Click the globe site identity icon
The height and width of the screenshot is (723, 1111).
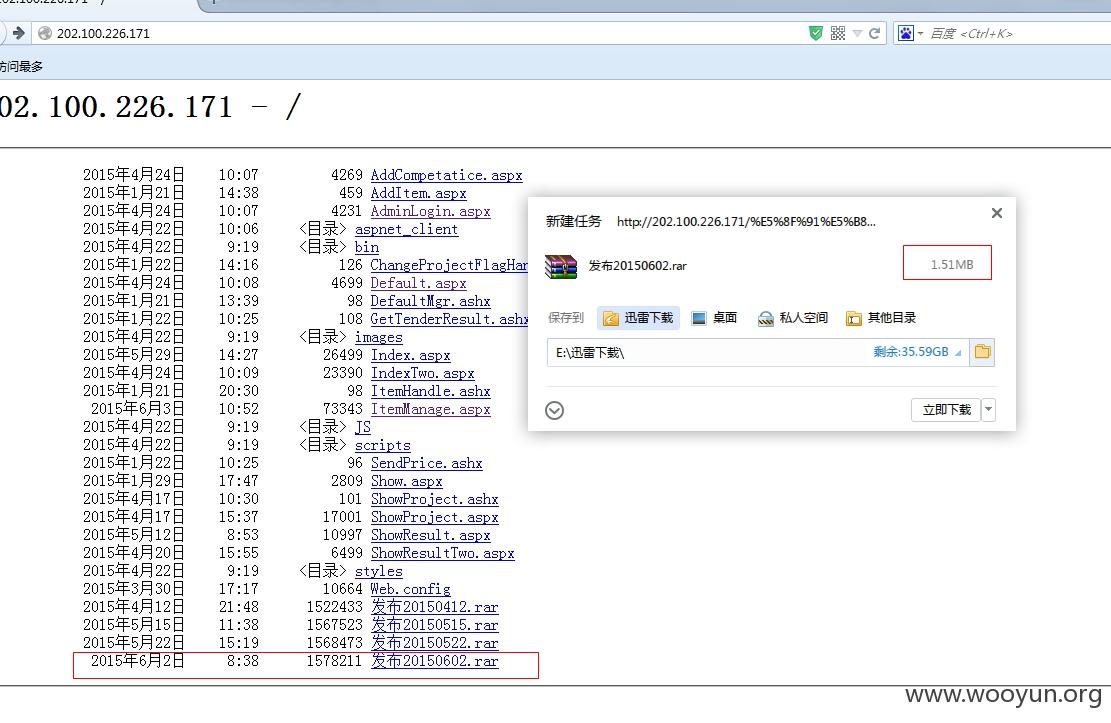pyautogui.click(x=45, y=33)
